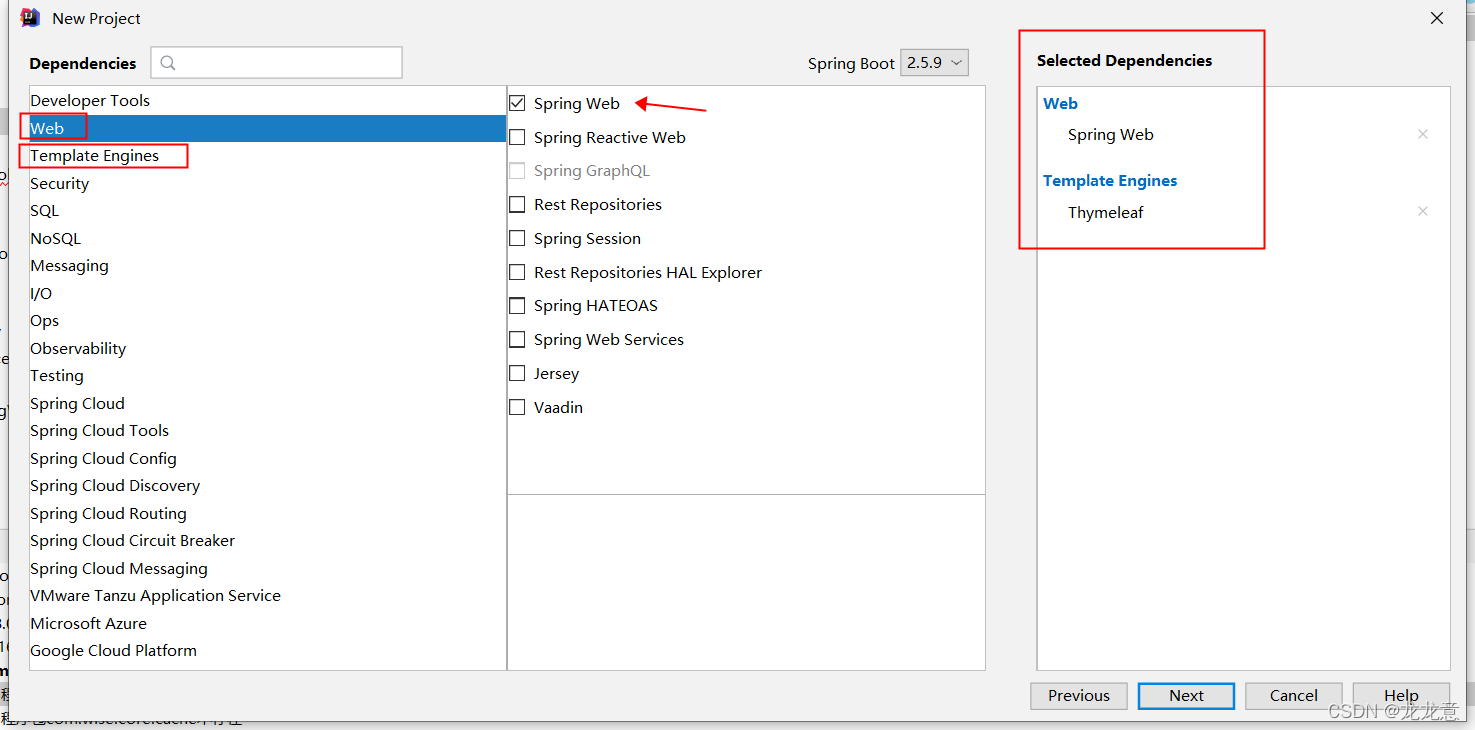Open the Ops category
Viewport: 1475px width, 730px height.
(x=268, y=321)
